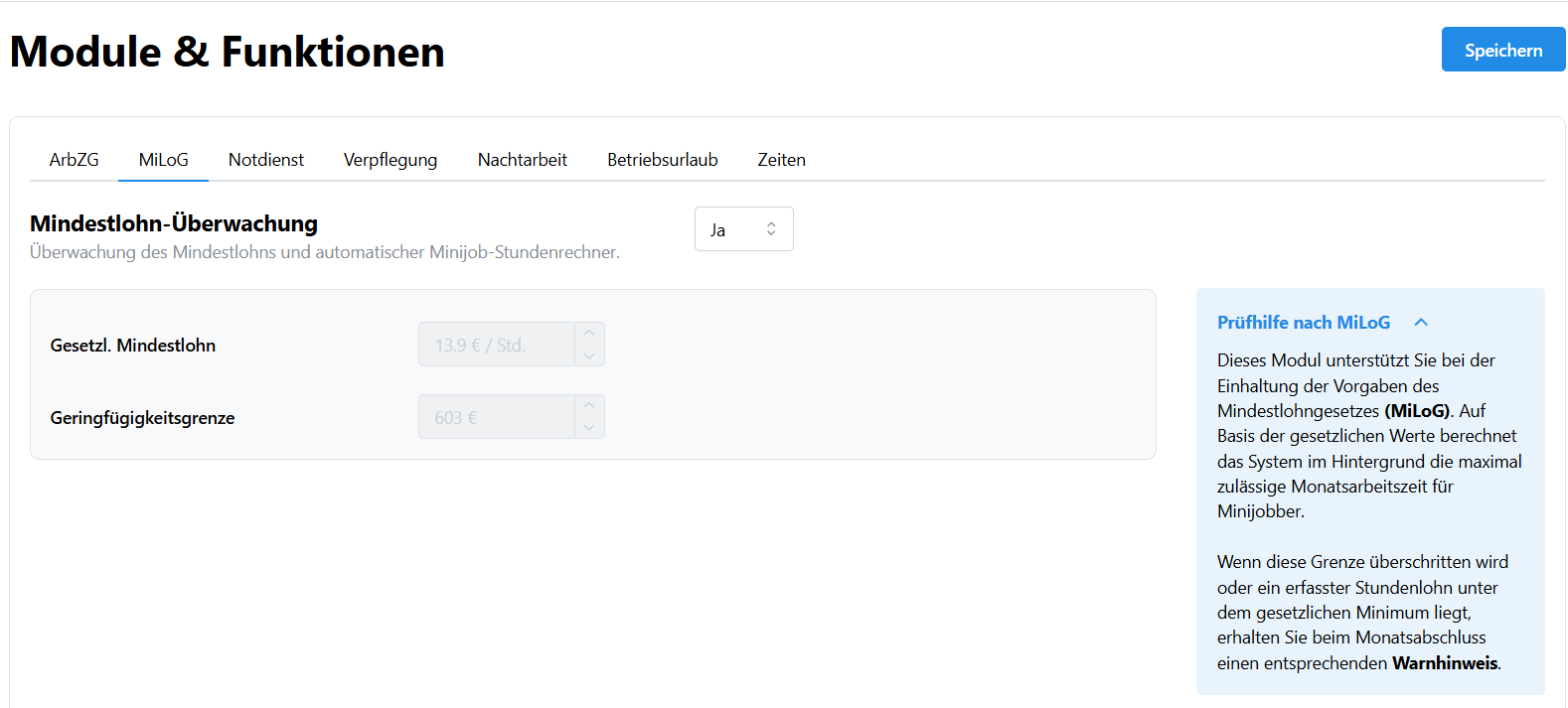
Task: Open the Nachtarbeit tab
Action: [523, 160]
